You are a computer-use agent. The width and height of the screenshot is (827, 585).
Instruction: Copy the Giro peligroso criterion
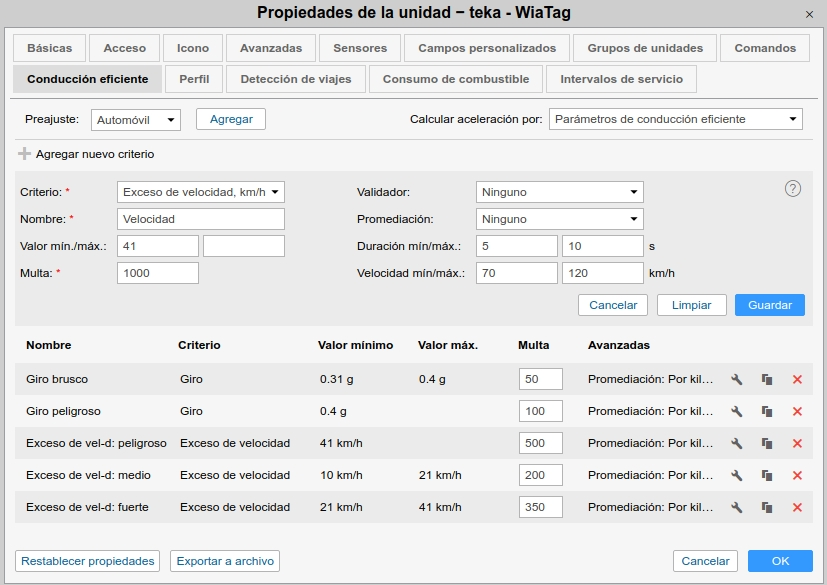767,411
